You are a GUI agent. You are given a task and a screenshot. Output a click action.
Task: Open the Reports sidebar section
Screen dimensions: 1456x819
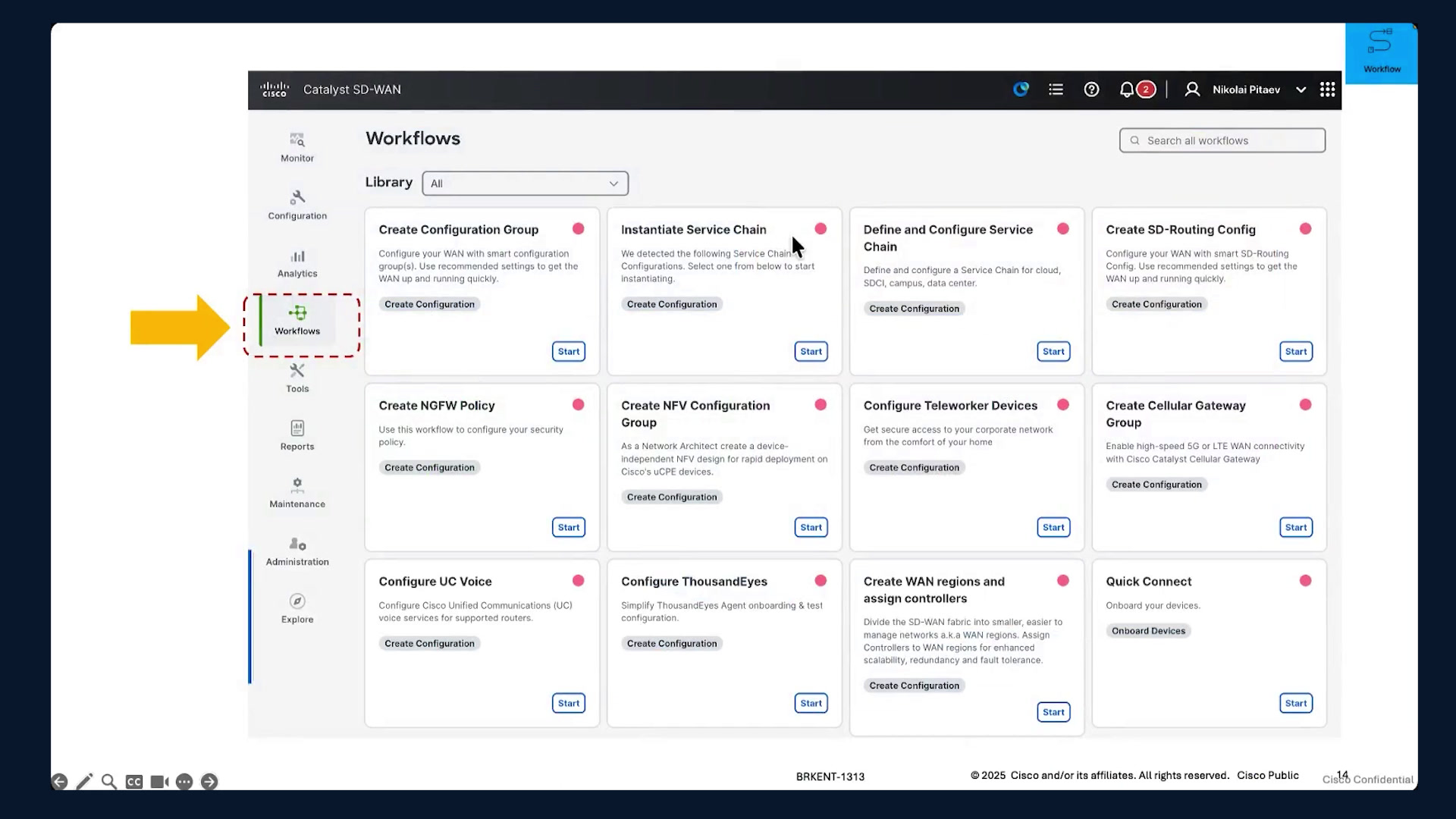click(x=297, y=436)
